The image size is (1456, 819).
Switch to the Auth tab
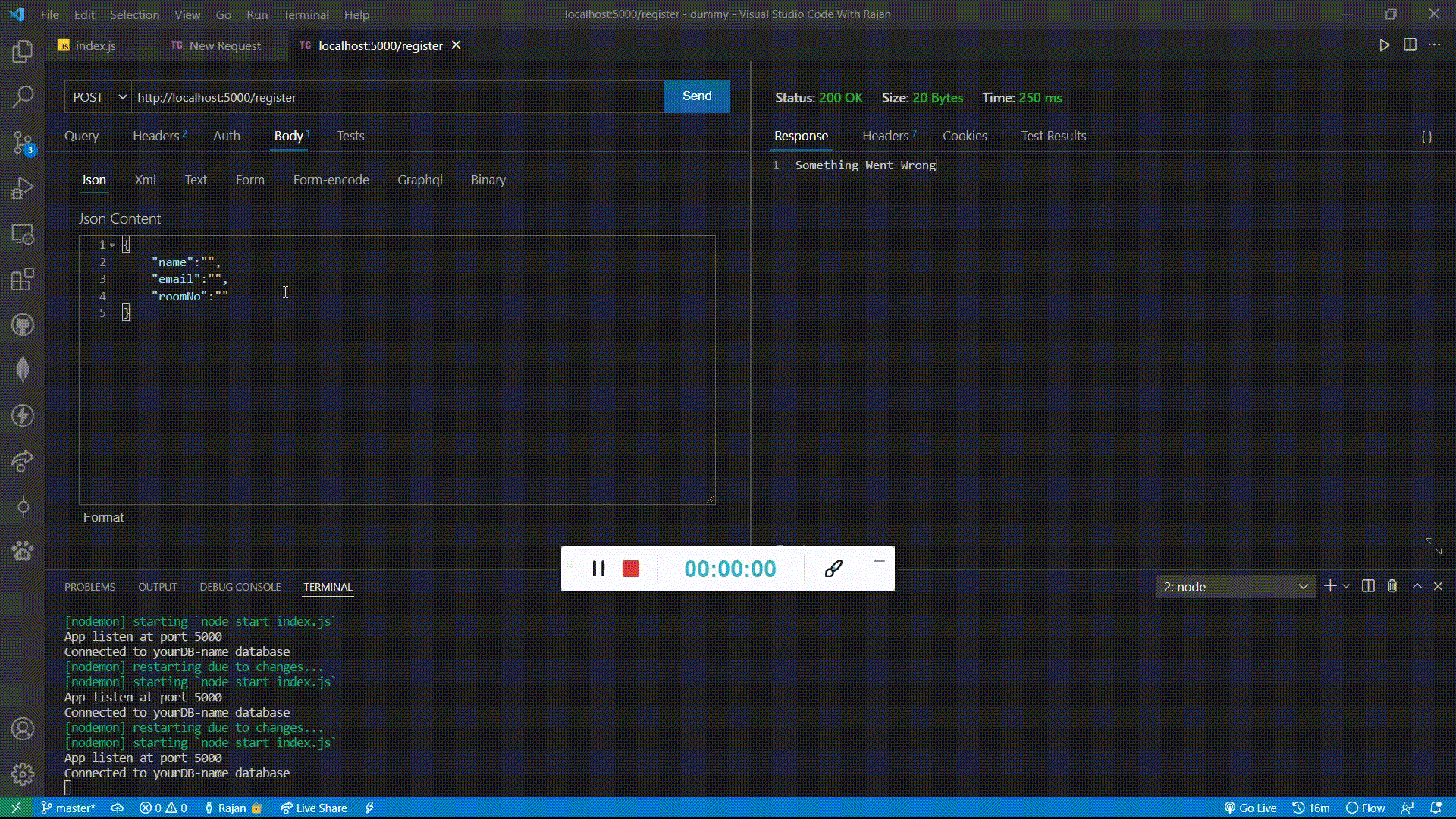click(x=226, y=136)
